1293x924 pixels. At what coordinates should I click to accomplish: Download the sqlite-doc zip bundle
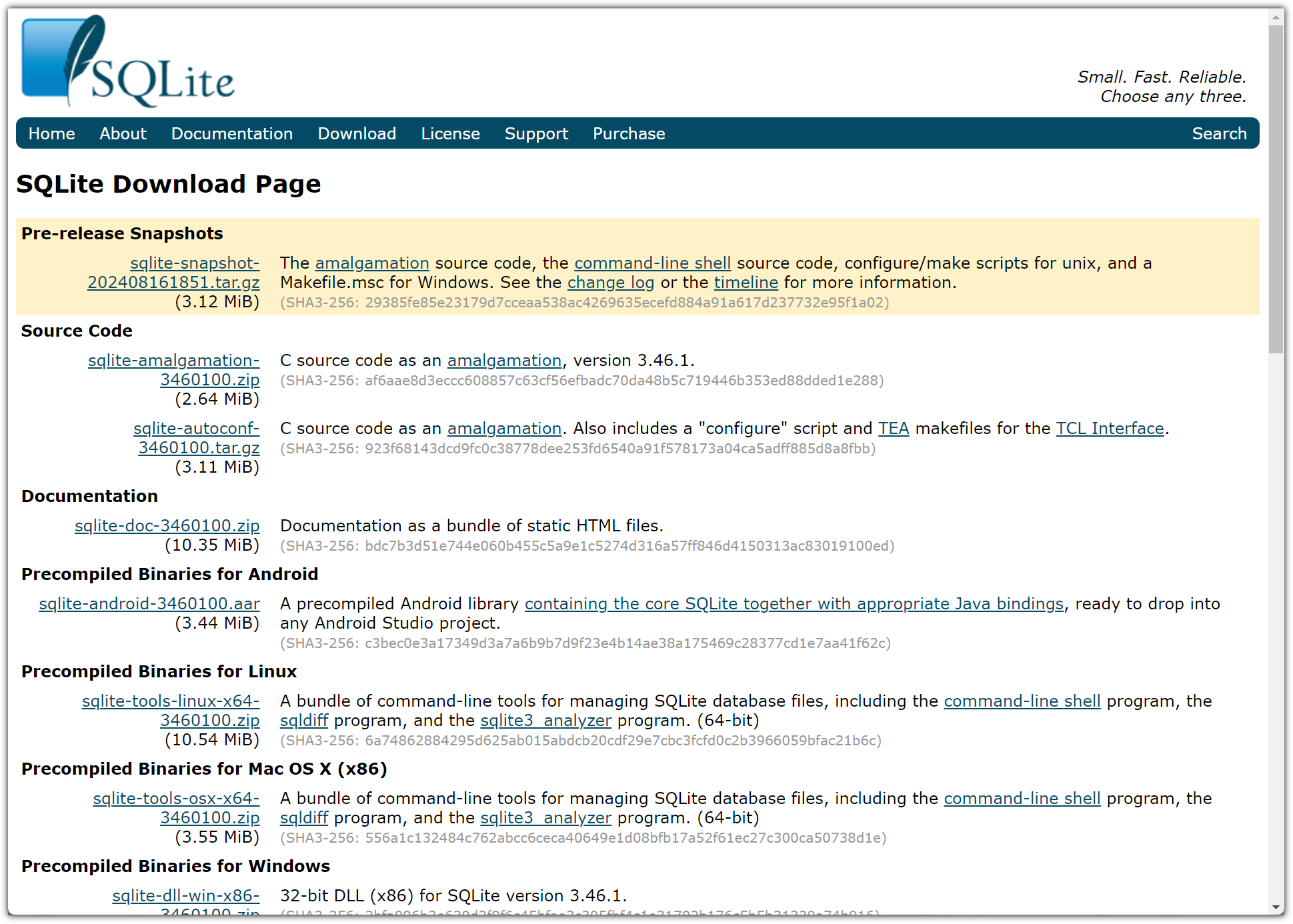click(x=167, y=526)
